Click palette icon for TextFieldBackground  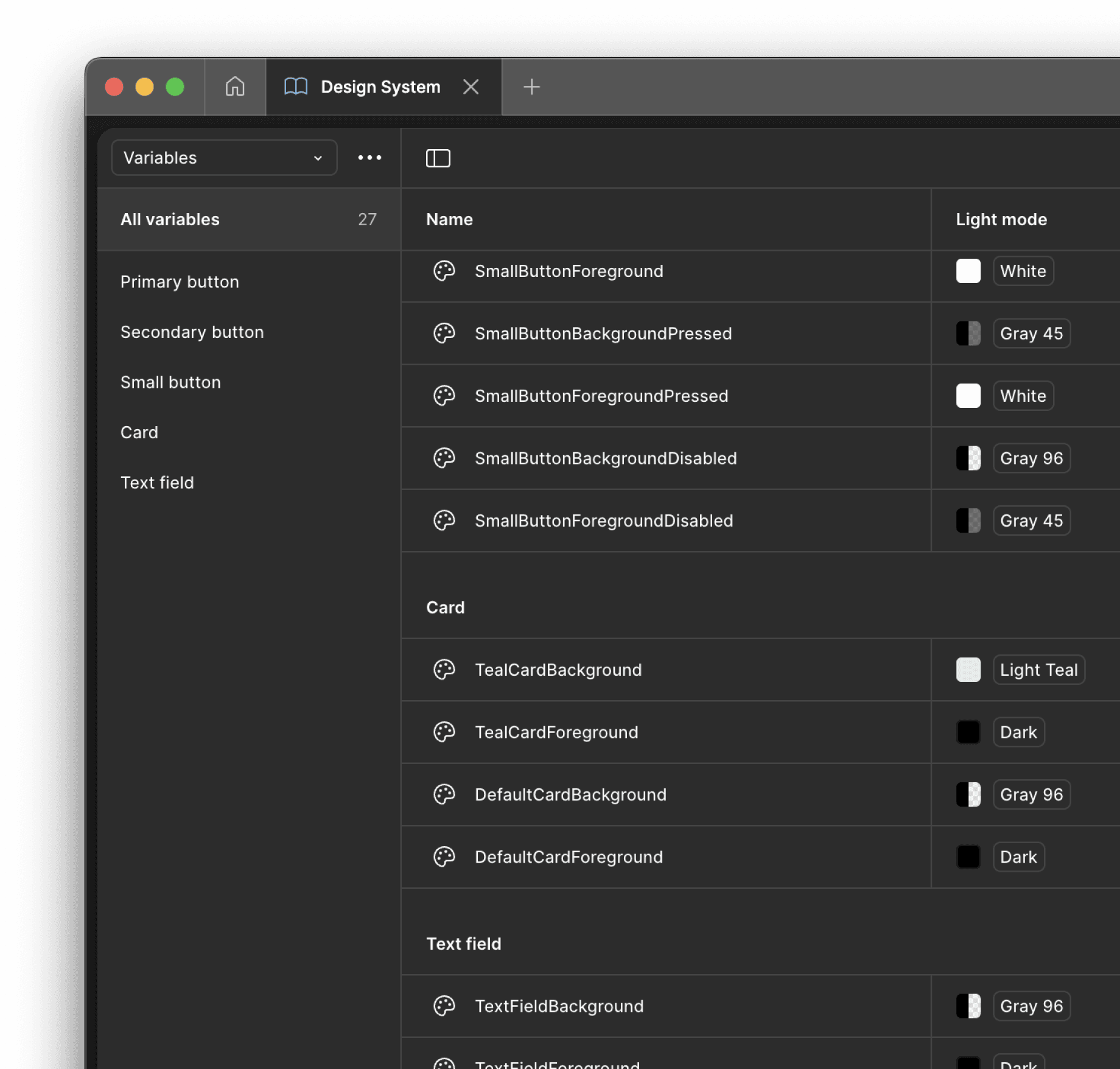[444, 1006]
